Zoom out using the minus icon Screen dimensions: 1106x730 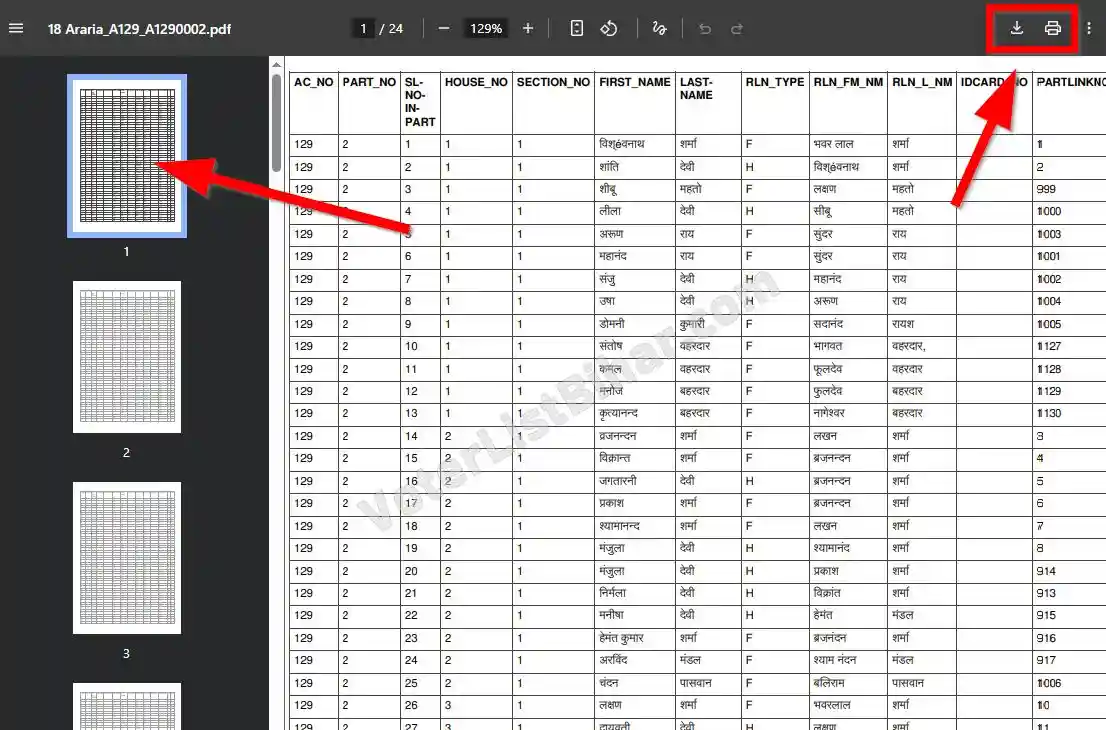pos(443,28)
